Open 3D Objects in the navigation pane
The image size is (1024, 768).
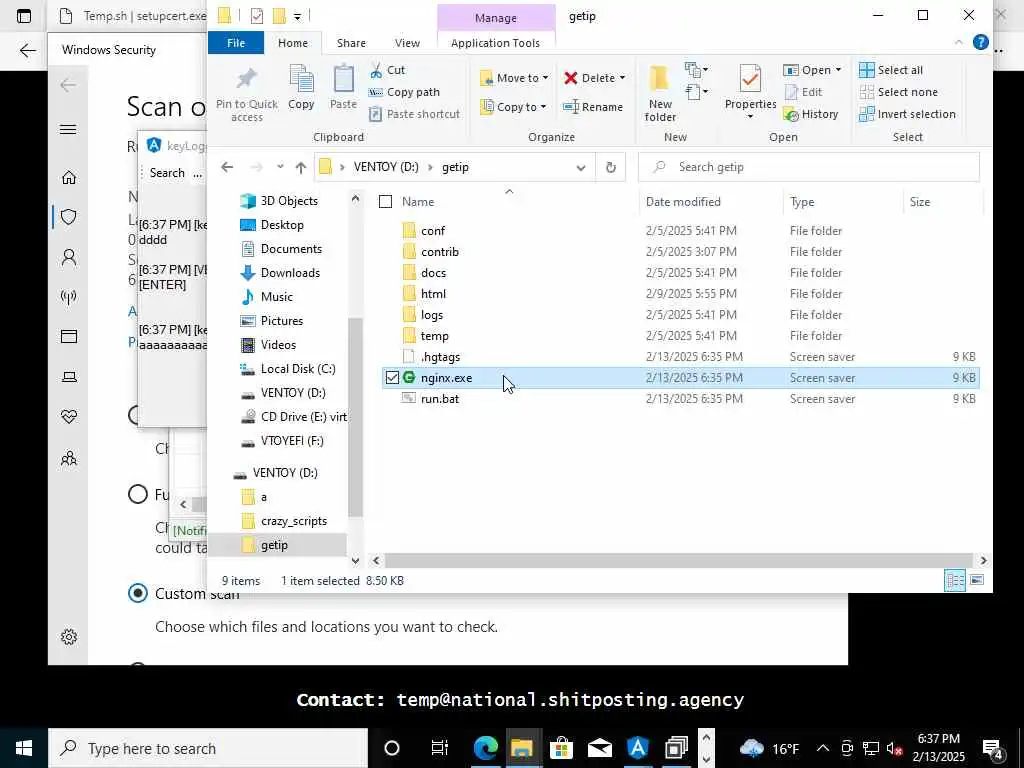[x=289, y=200]
